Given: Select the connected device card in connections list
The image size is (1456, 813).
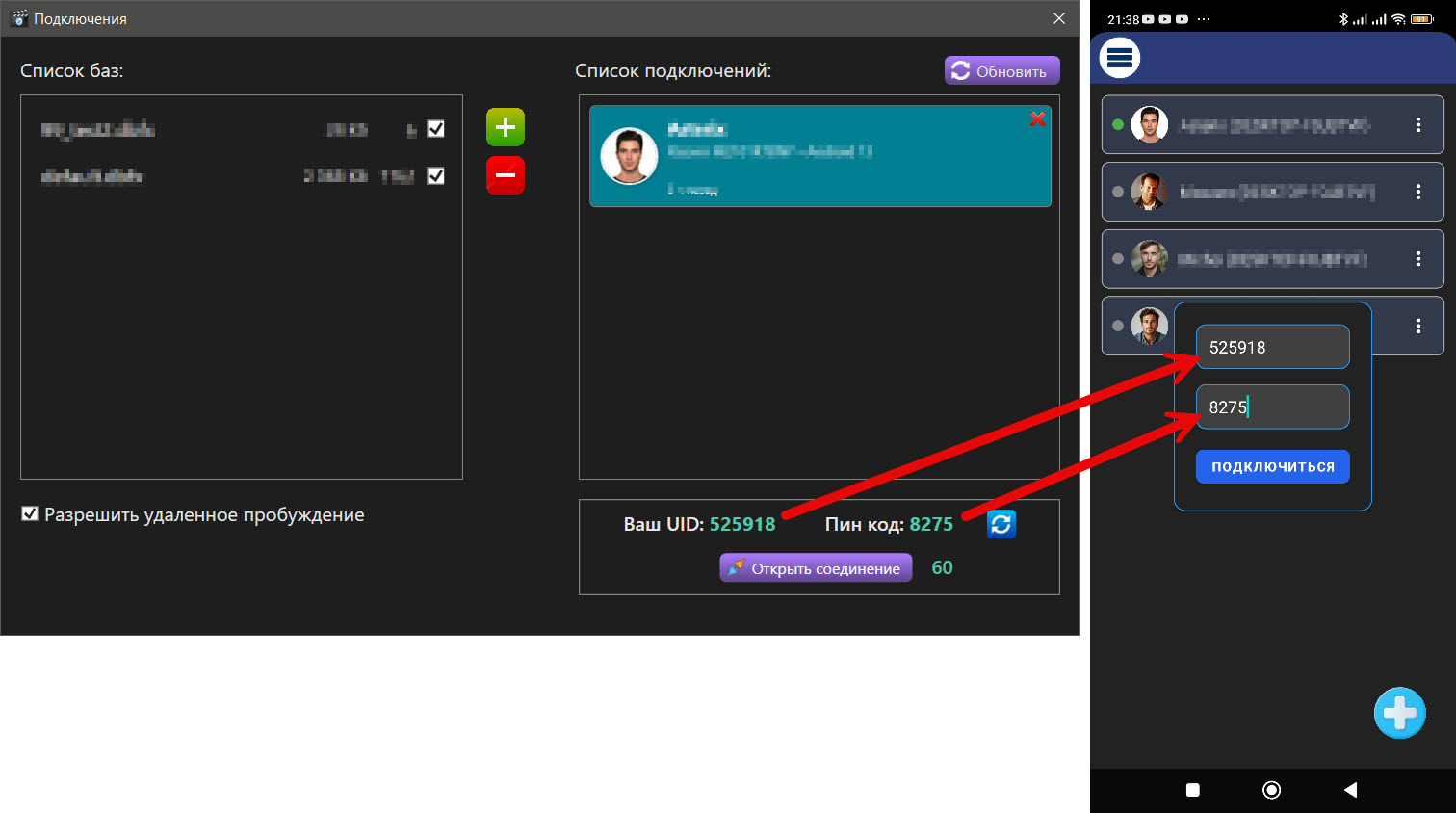Looking at the screenshot, I should pyautogui.click(x=819, y=156).
